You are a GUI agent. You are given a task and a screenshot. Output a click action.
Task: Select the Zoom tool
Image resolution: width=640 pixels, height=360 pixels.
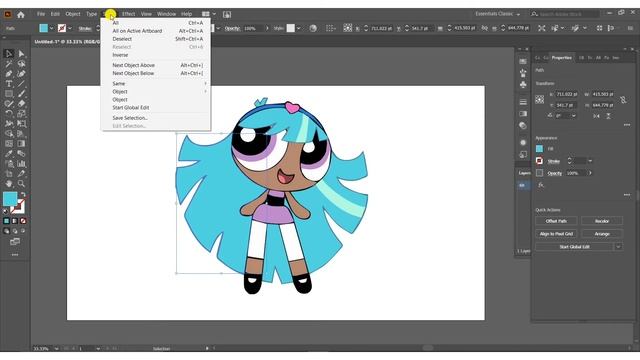22,184
